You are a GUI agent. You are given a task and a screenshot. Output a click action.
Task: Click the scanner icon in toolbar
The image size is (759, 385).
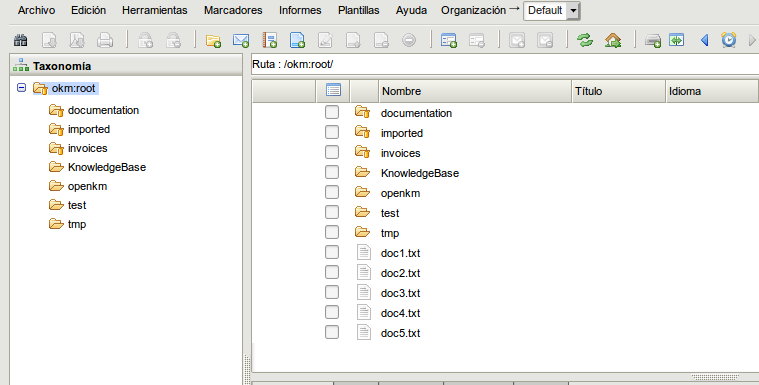653,41
